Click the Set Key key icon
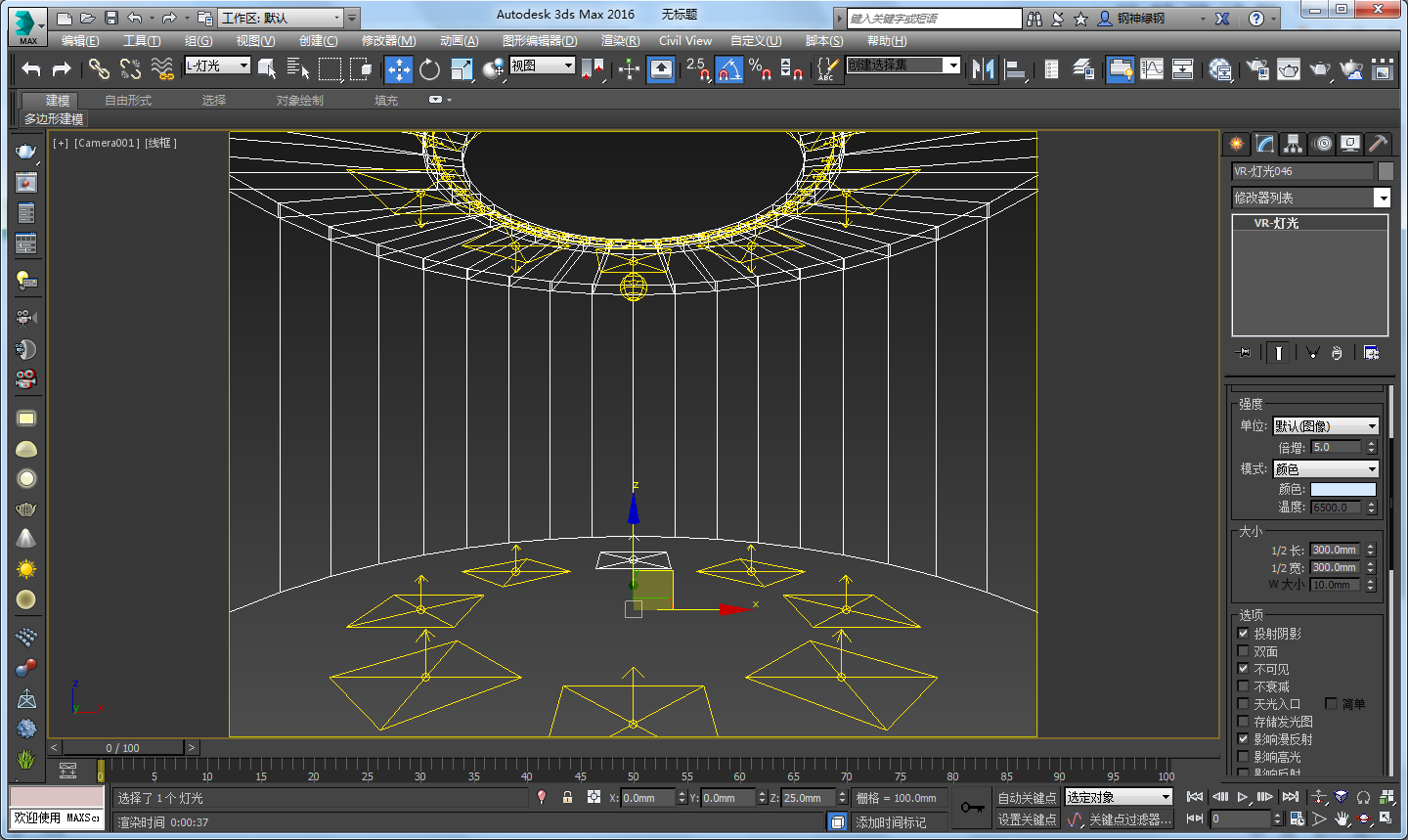 pyautogui.click(x=972, y=808)
